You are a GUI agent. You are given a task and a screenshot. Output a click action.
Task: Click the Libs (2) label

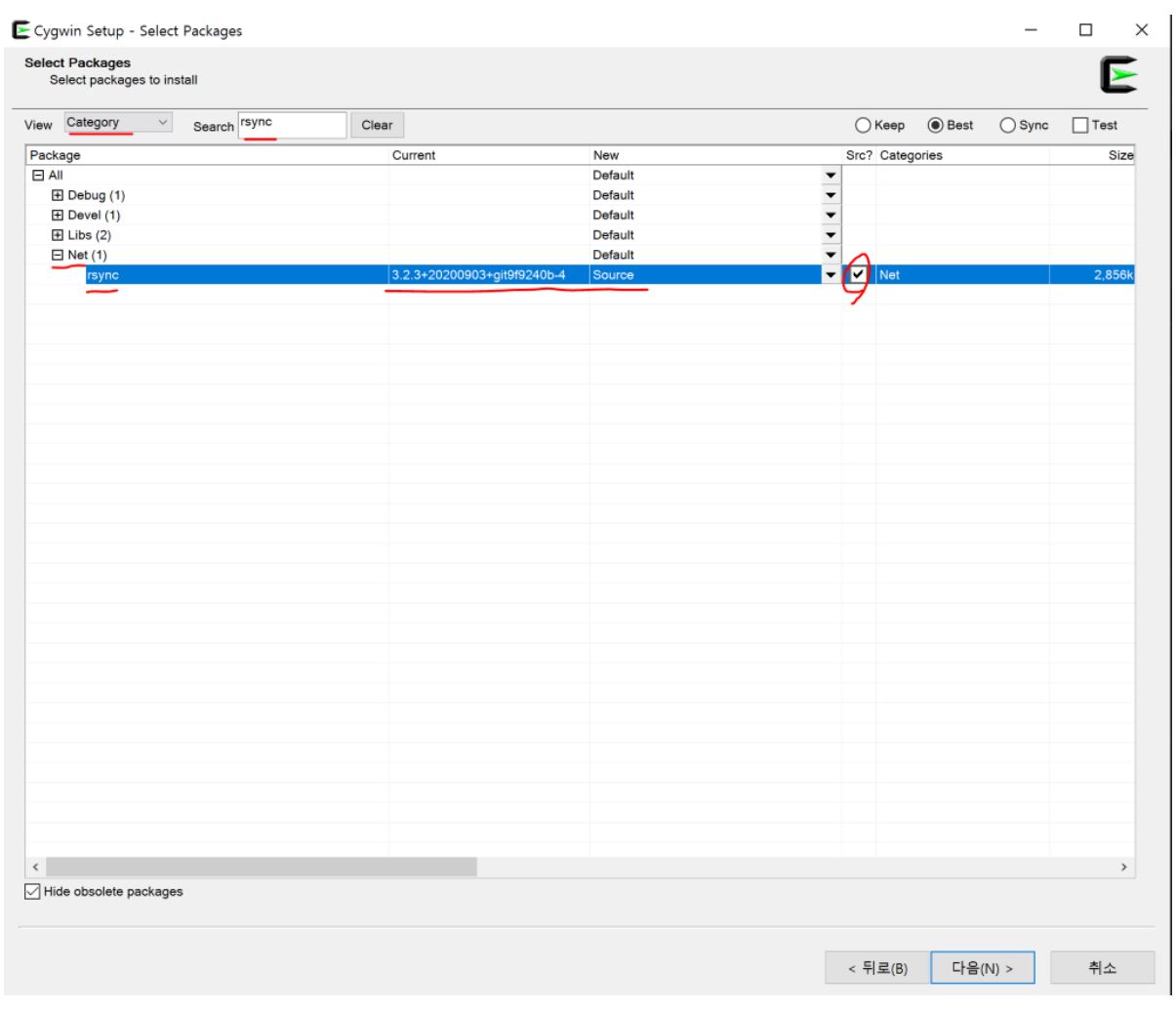point(89,235)
